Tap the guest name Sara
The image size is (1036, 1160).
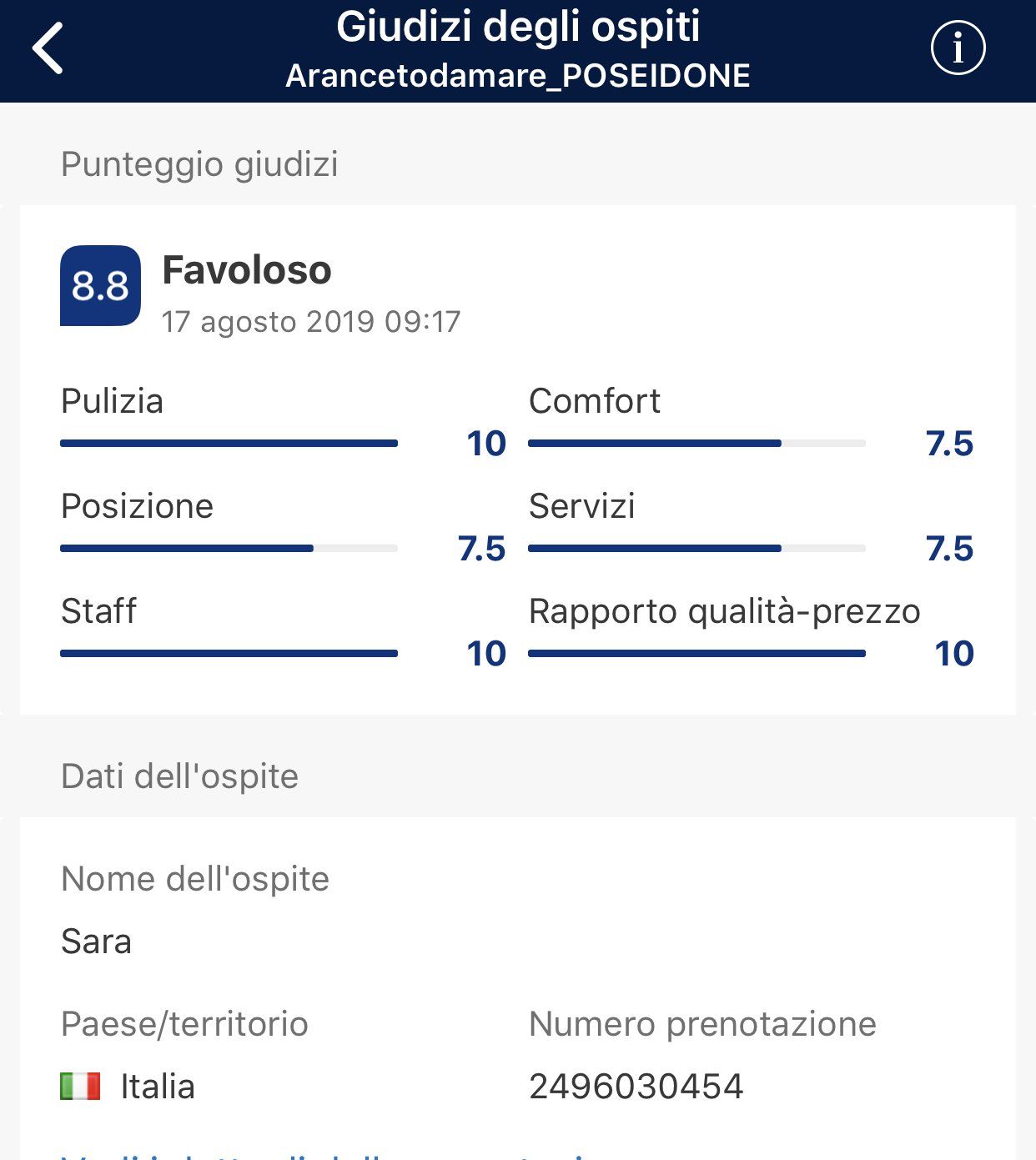click(x=96, y=942)
